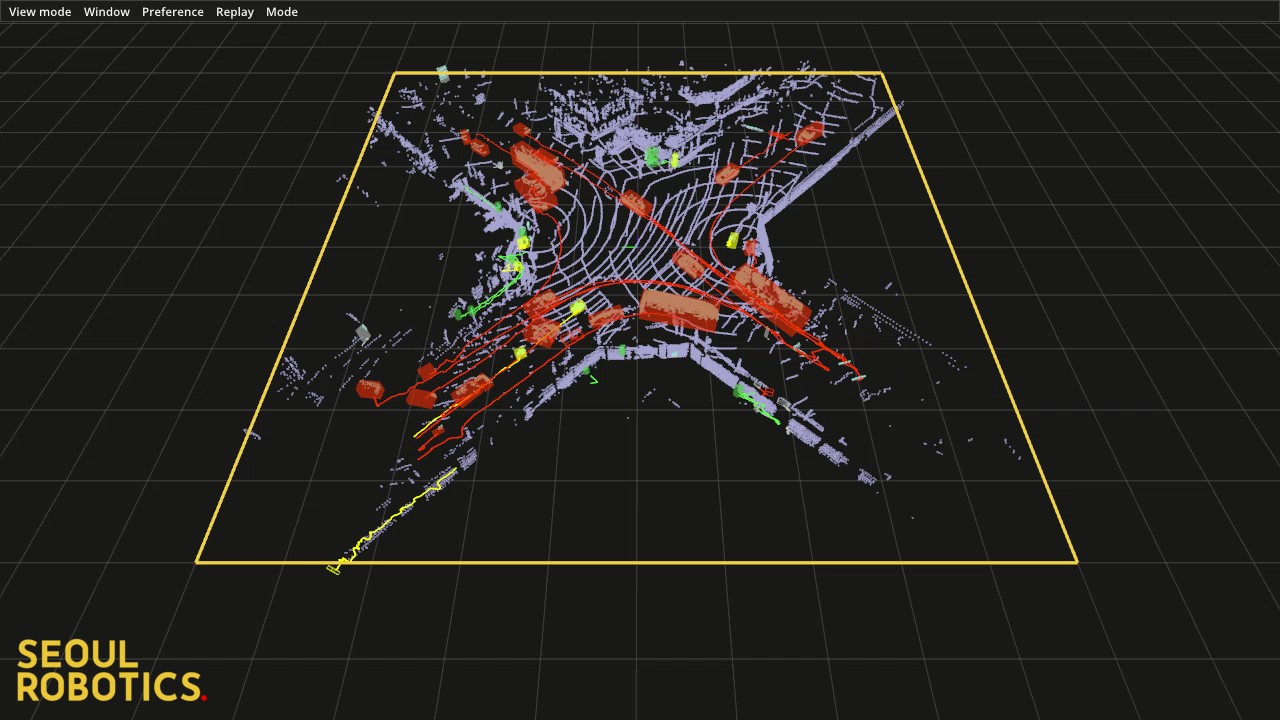Viewport: 1280px width, 720px height.
Task: Open the Replay menu
Action: click(x=235, y=12)
